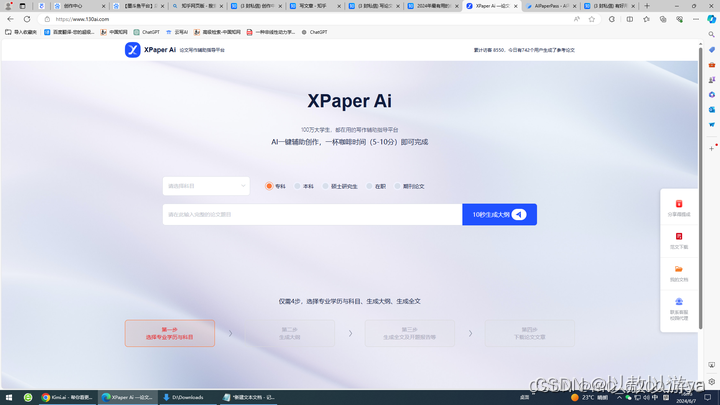Click the page vertical scrollbar

click(700, 188)
